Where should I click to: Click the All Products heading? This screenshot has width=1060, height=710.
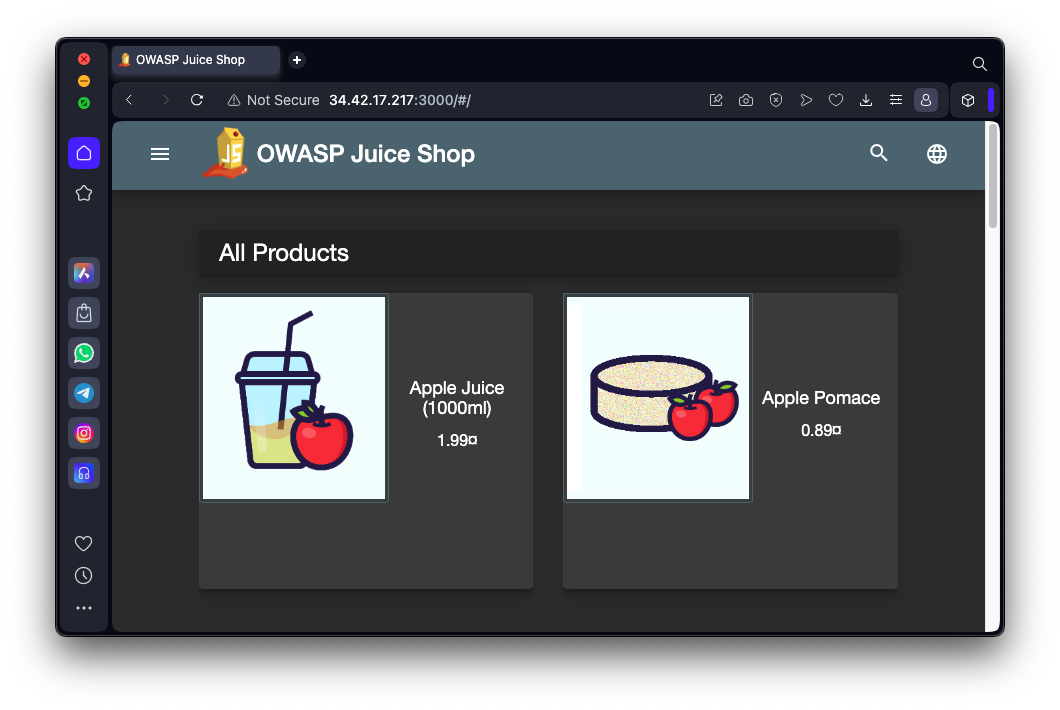284,253
